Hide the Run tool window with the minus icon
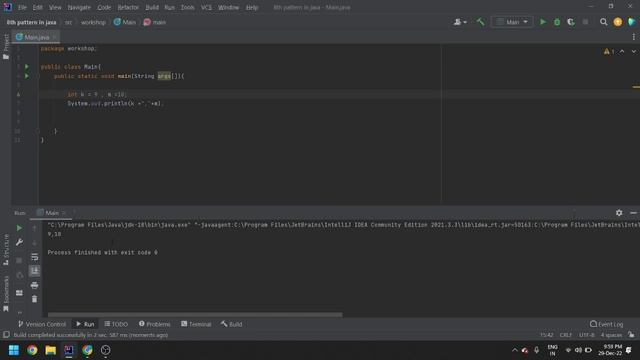 pyautogui.click(x=633, y=213)
